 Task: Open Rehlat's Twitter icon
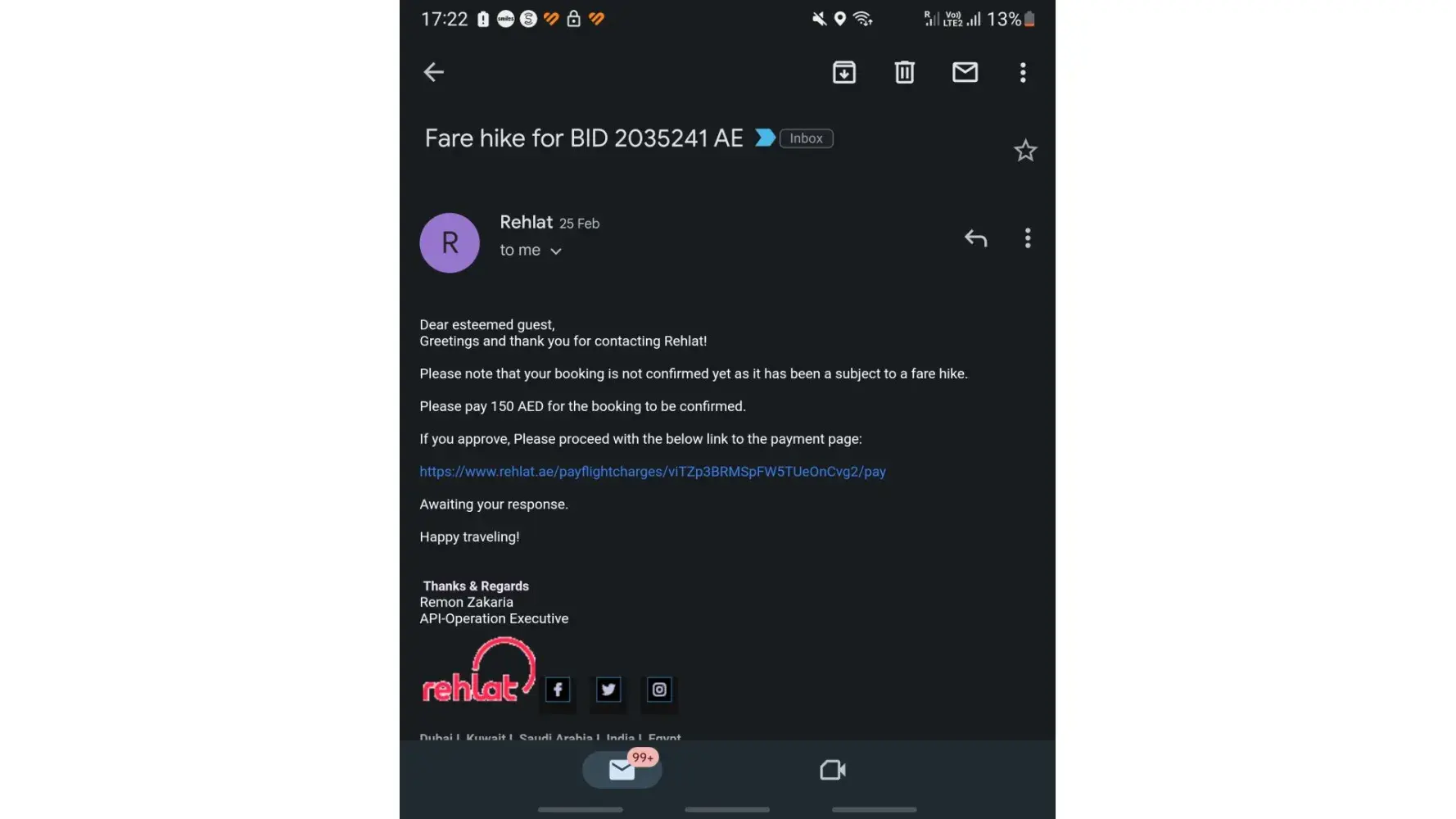608,690
